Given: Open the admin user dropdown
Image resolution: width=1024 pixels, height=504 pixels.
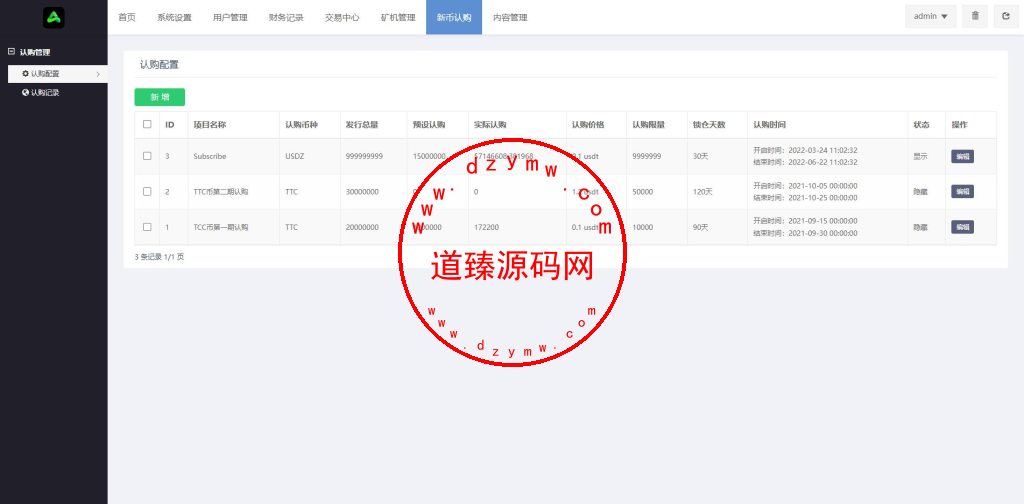Looking at the screenshot, I should [x=931, y=16].
